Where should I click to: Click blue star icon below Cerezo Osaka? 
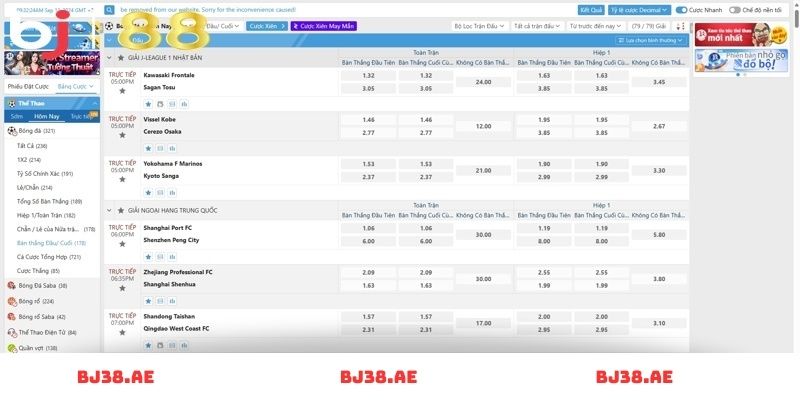pos(148,148)
